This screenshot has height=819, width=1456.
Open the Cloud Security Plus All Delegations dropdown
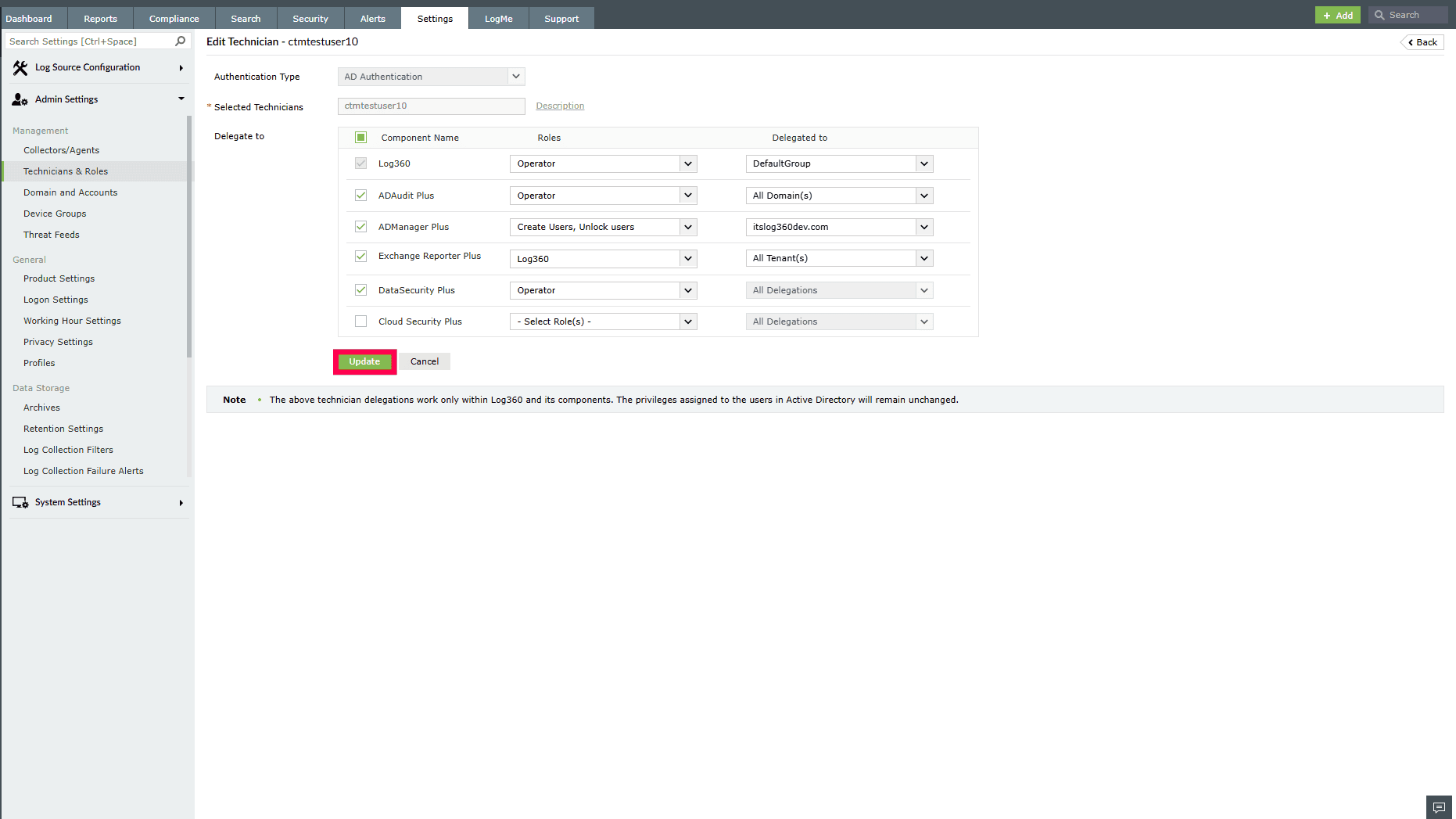[839, 321]
